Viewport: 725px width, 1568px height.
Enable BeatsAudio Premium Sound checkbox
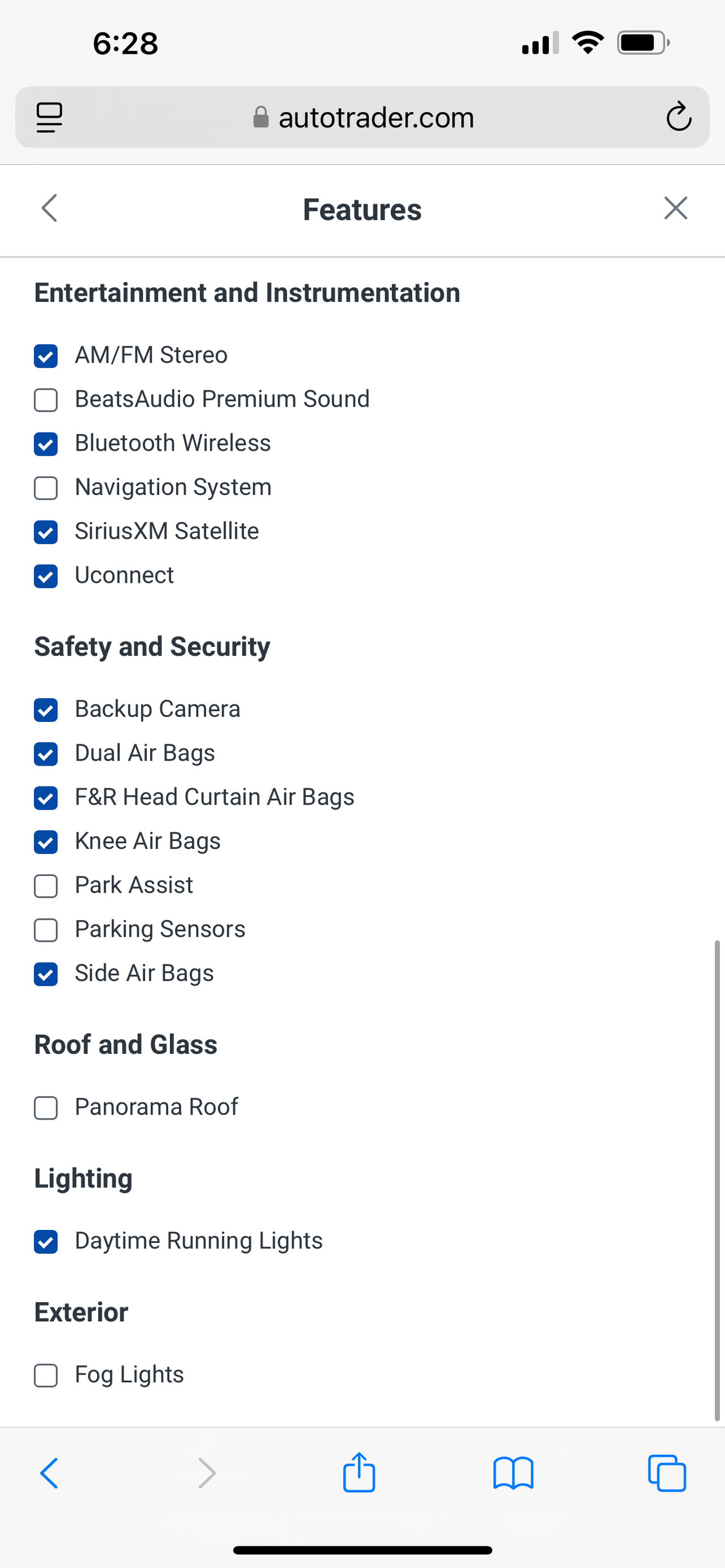(x=46, y=400)
